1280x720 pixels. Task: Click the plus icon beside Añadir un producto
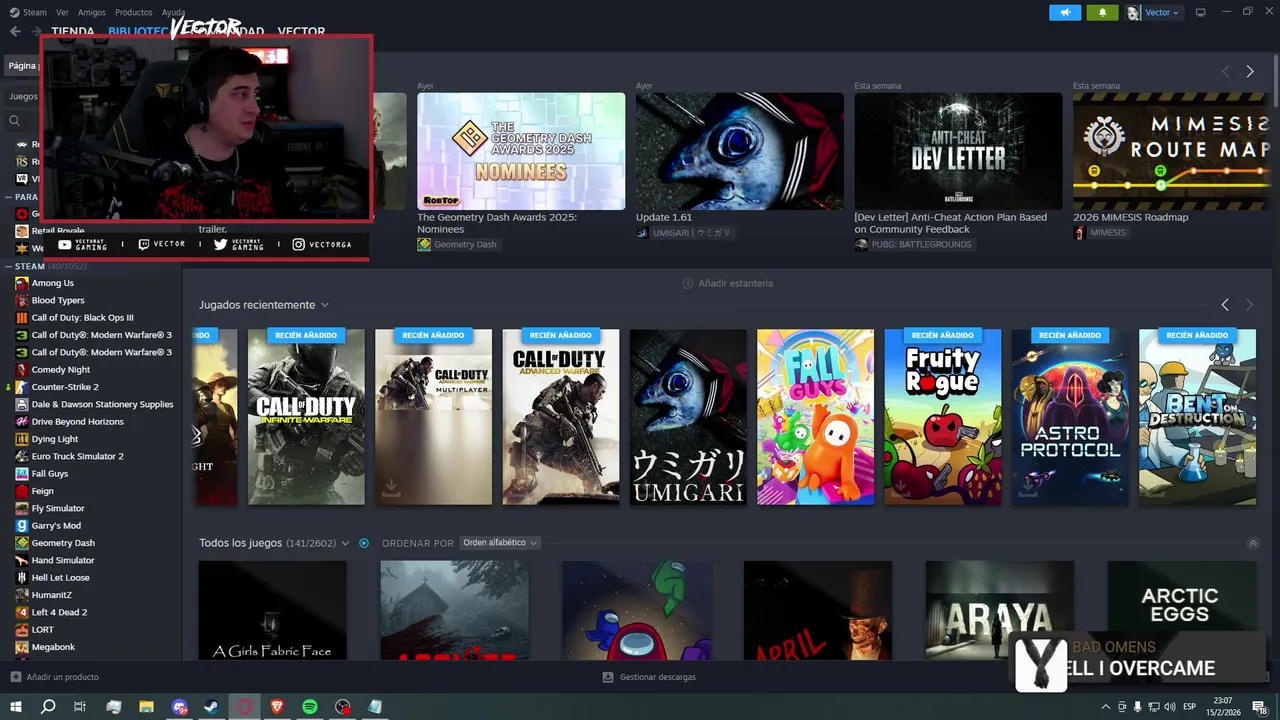click(x=15, y=677)
